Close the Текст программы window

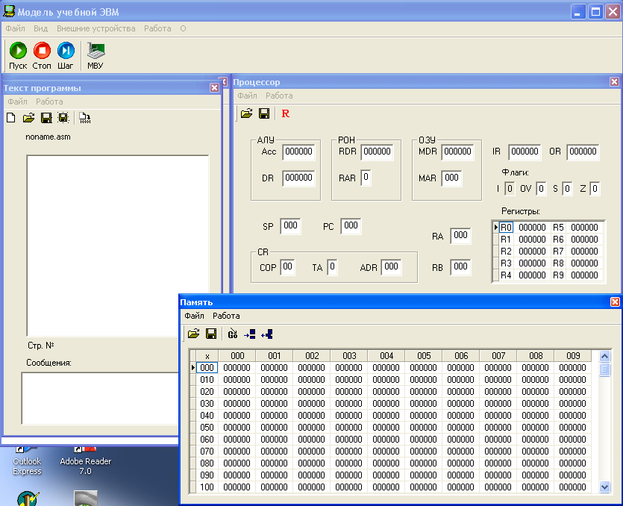[x=214, y=88]
